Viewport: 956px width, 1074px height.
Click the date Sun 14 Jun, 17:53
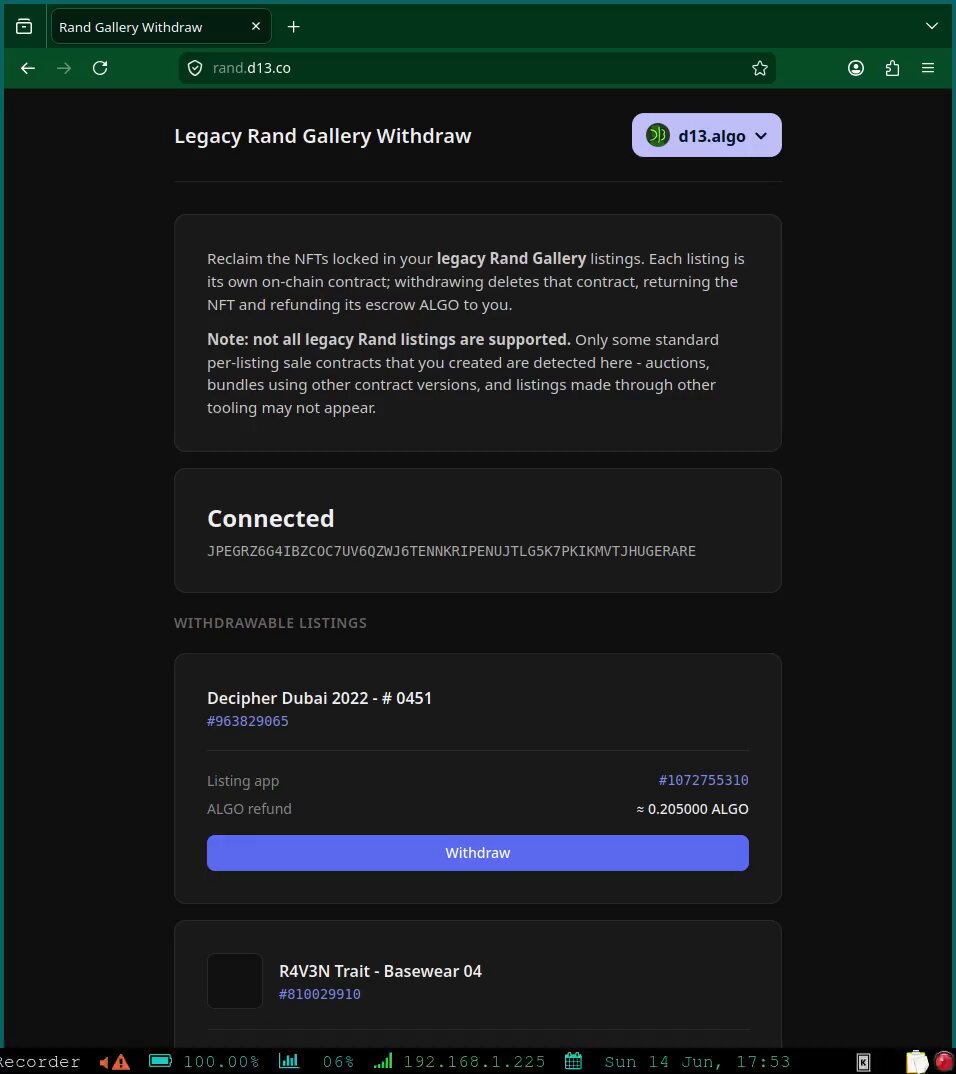pos(696,1062)
